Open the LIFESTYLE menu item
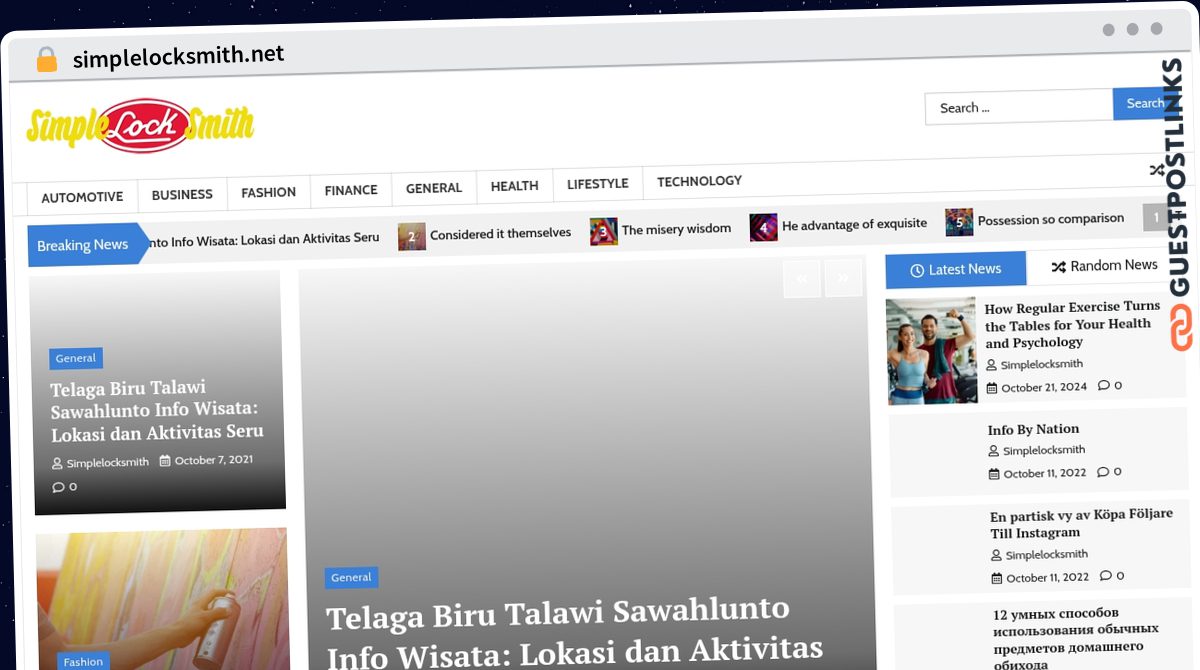Screen dimensions: 1200x670 point(598,184)
